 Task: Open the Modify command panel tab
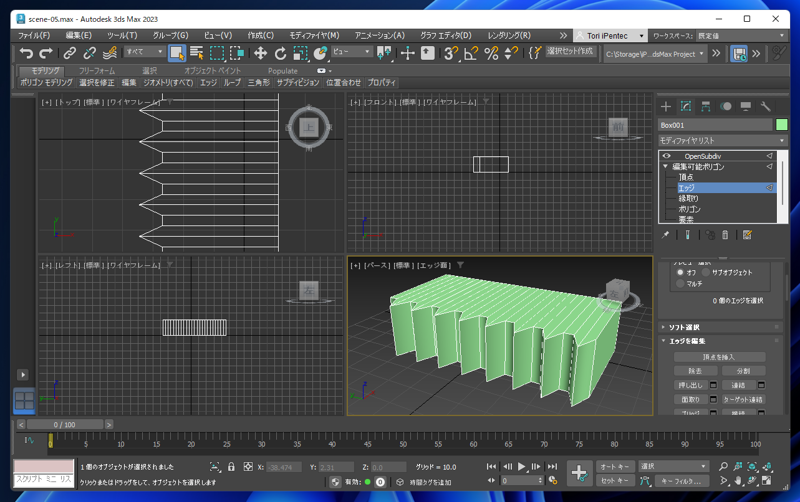pos(686,106)
